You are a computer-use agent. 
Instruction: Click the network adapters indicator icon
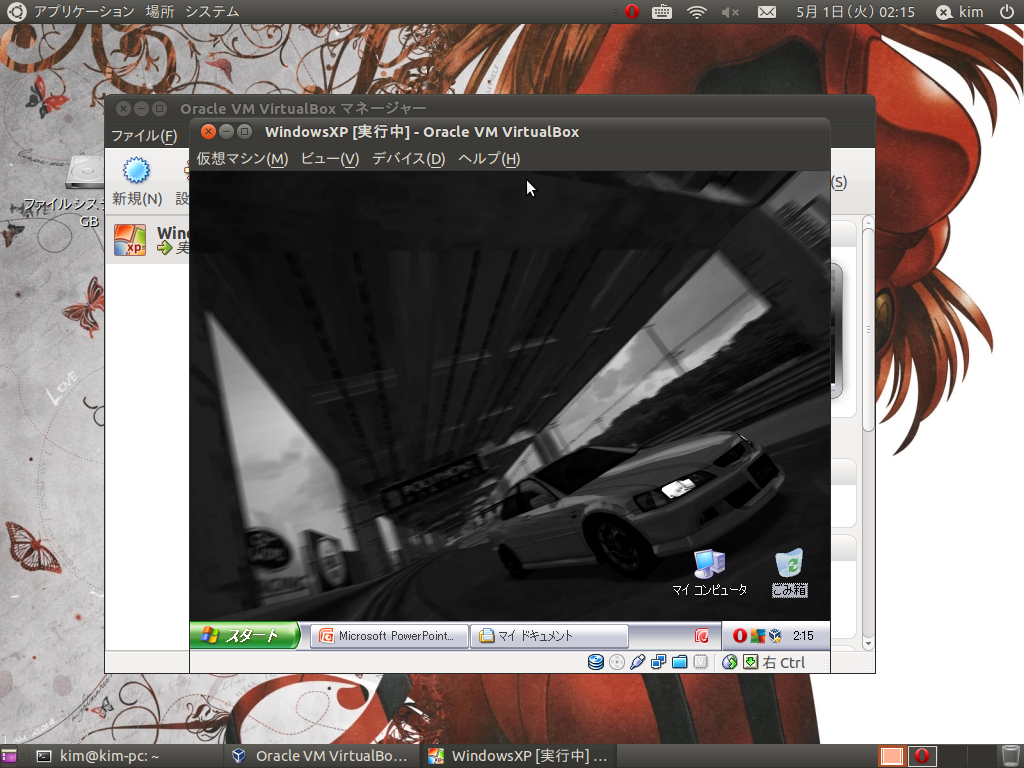pyautogui.click(x=658, y=662)
